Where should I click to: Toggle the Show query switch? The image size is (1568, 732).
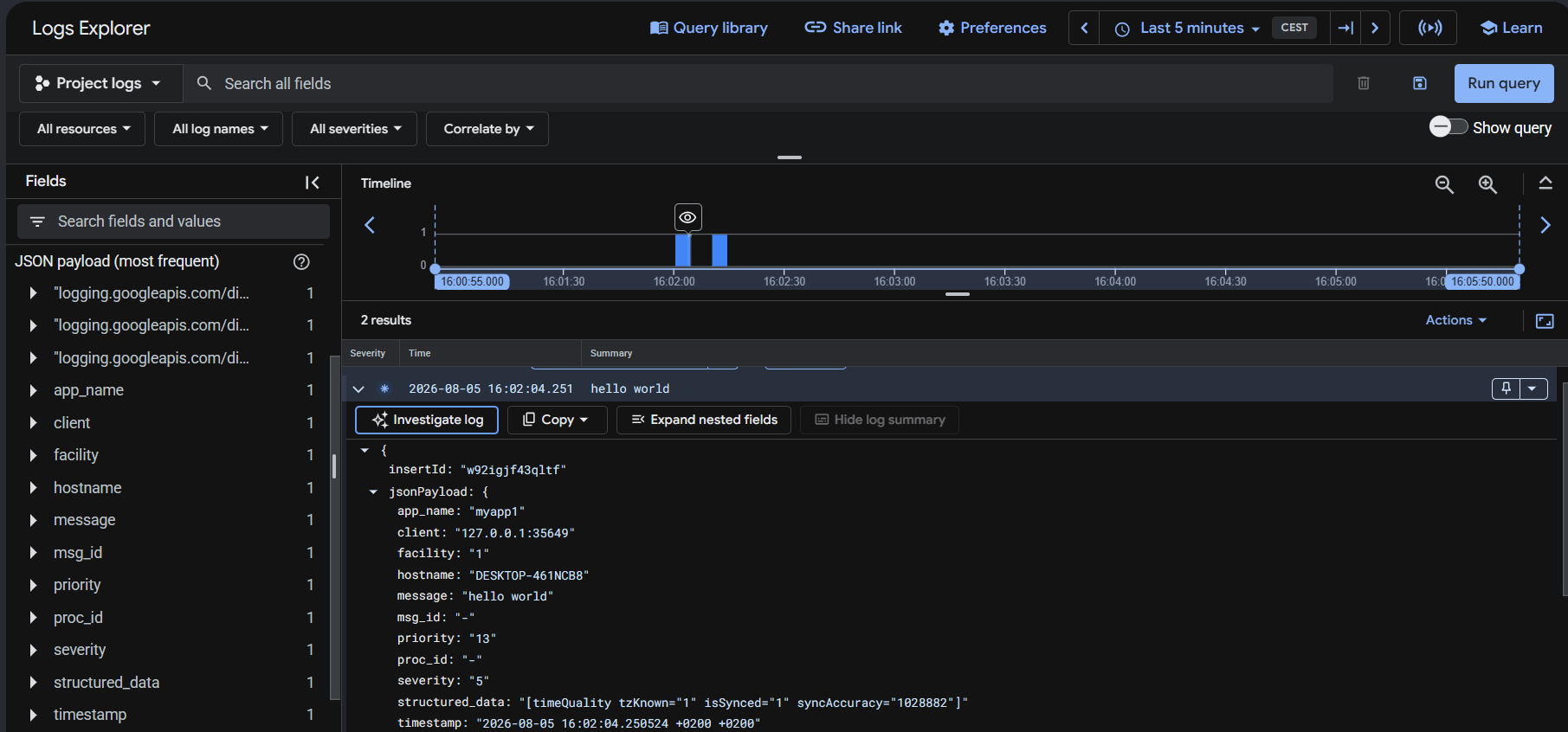coord(1448,127)
